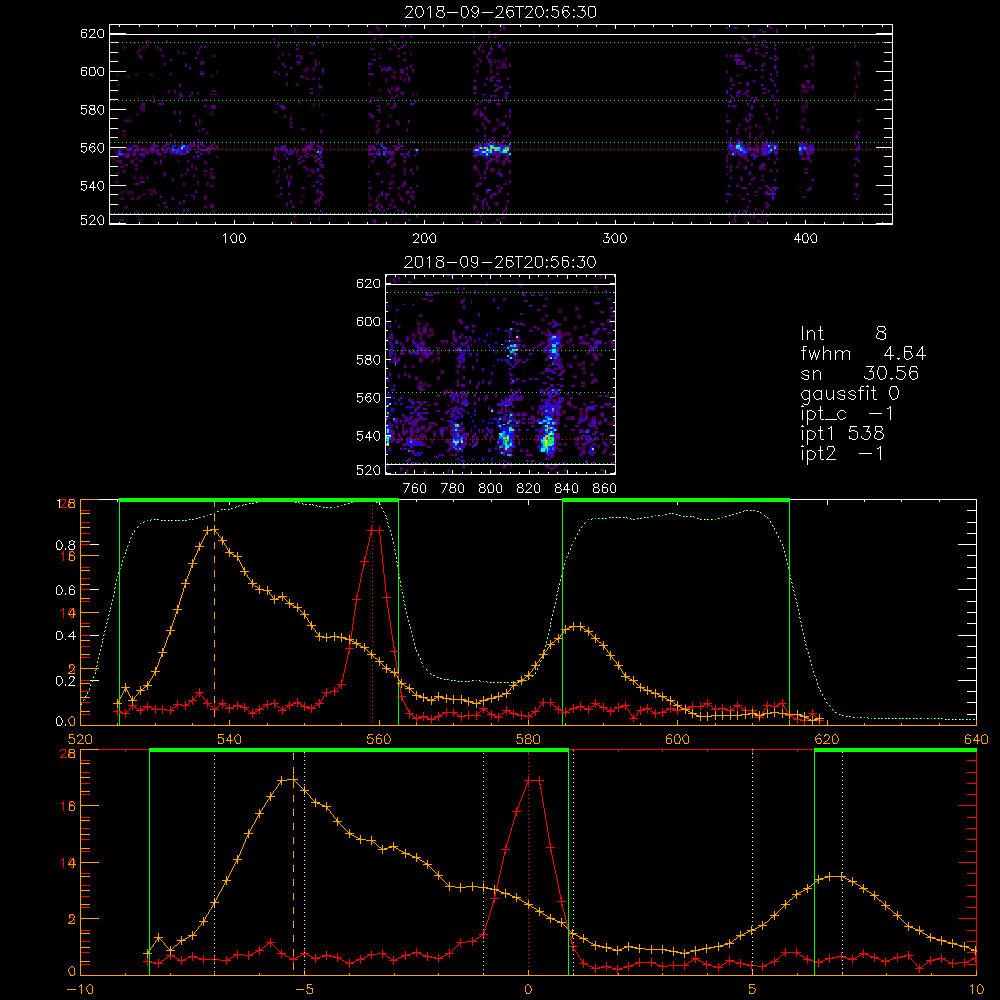Click x-axis label 100 of top spectrogram

point(234,239)
